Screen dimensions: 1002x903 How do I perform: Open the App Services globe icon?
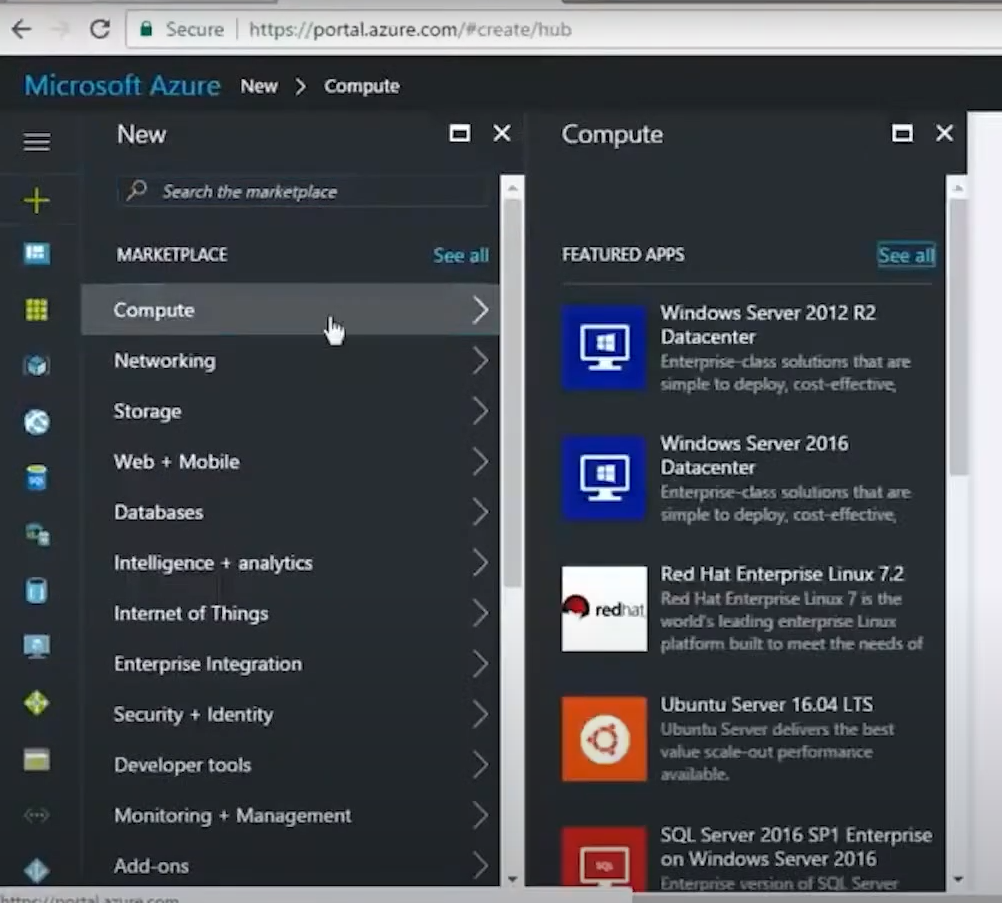[36, 422]
